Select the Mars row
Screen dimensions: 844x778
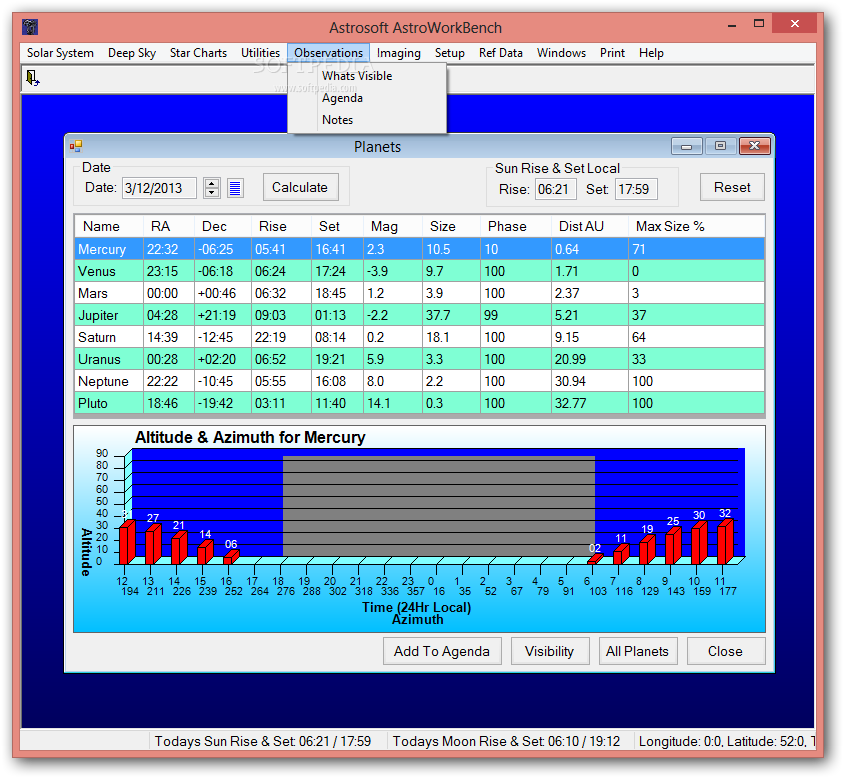(419, 293)
